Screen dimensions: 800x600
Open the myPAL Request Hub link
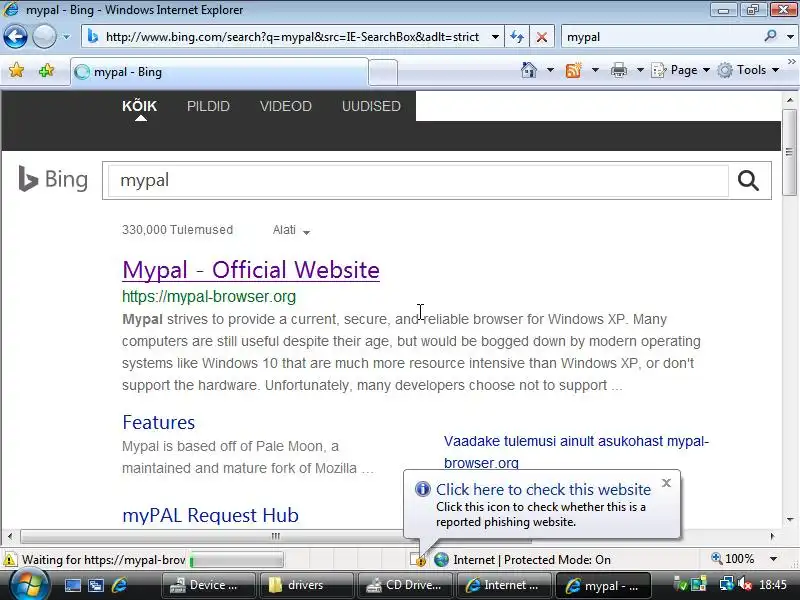(210, 515)
